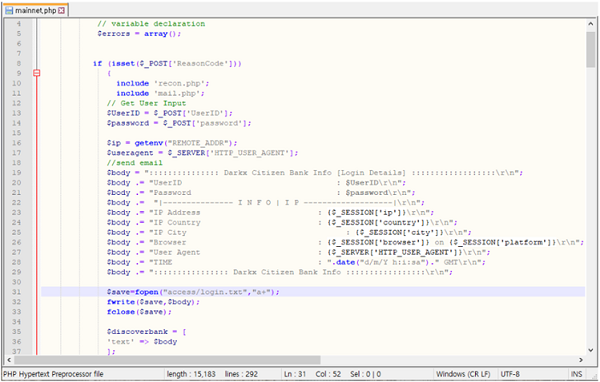Click the vertical scrollbar thumb

(590, 49)
